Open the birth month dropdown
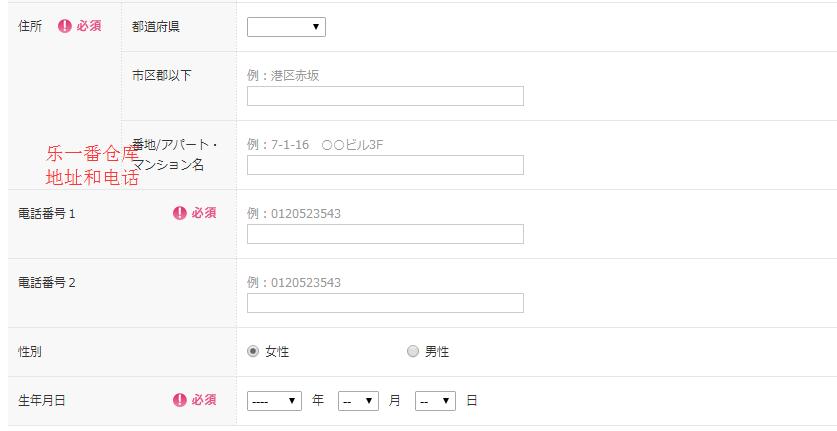Screen dimensions: 837x431 pos(358,400)
